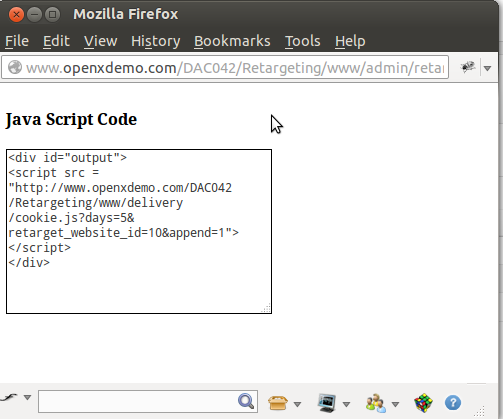
Task: Expand dropdown arrow next to box icon
Action: tap(297, 404)
